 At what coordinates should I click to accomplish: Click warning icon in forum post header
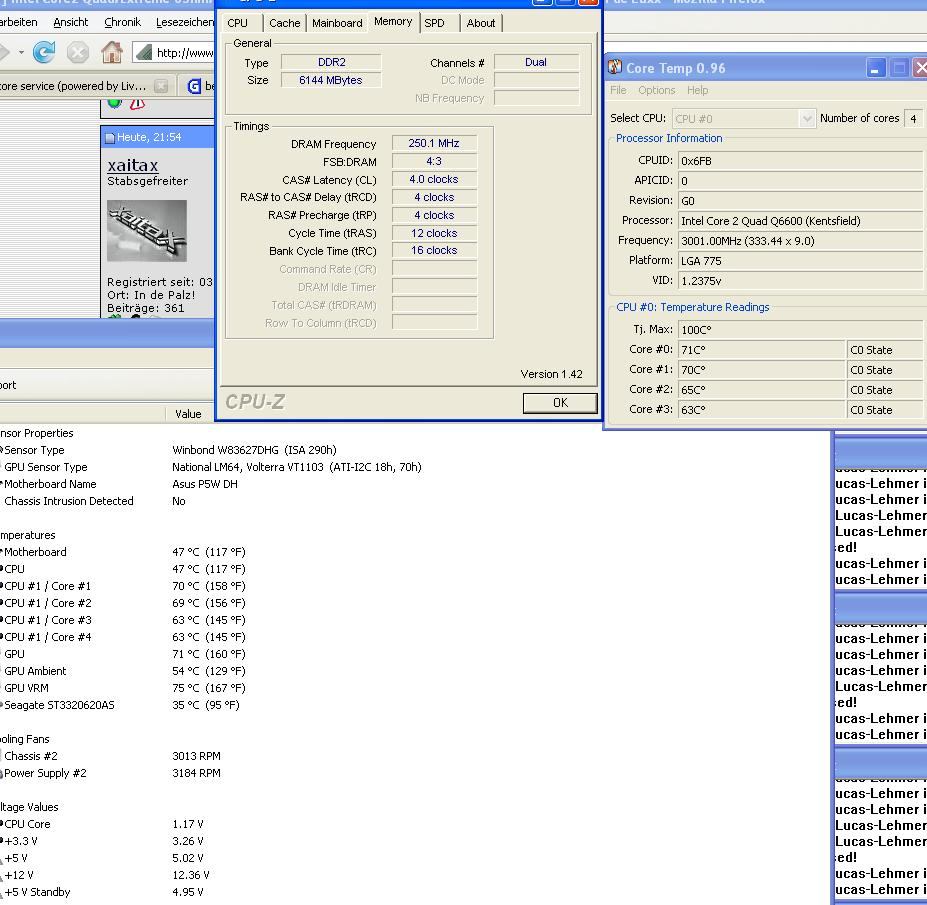click(137, 104)
